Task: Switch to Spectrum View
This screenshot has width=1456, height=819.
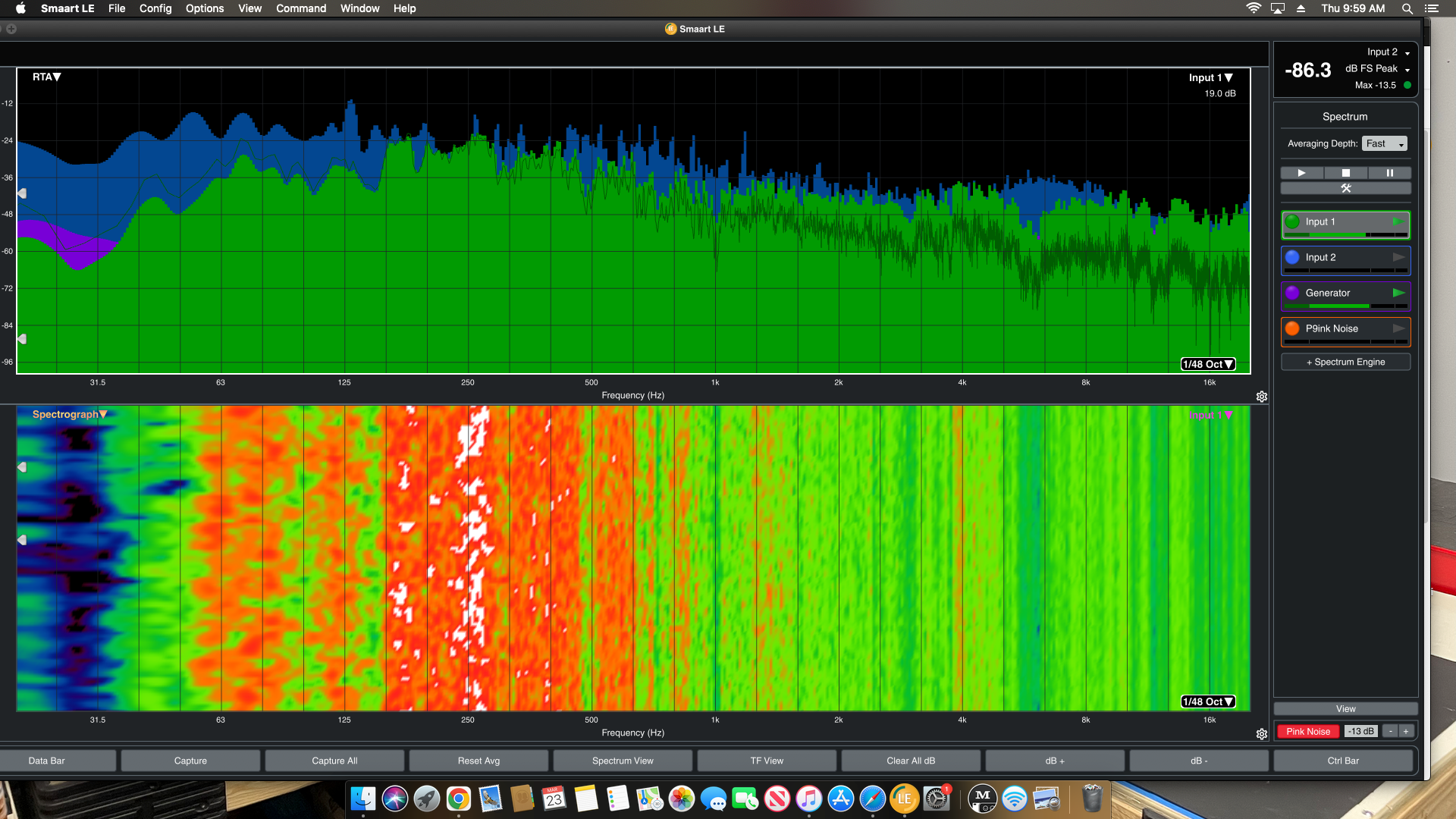Action: [x=623, y=761]
